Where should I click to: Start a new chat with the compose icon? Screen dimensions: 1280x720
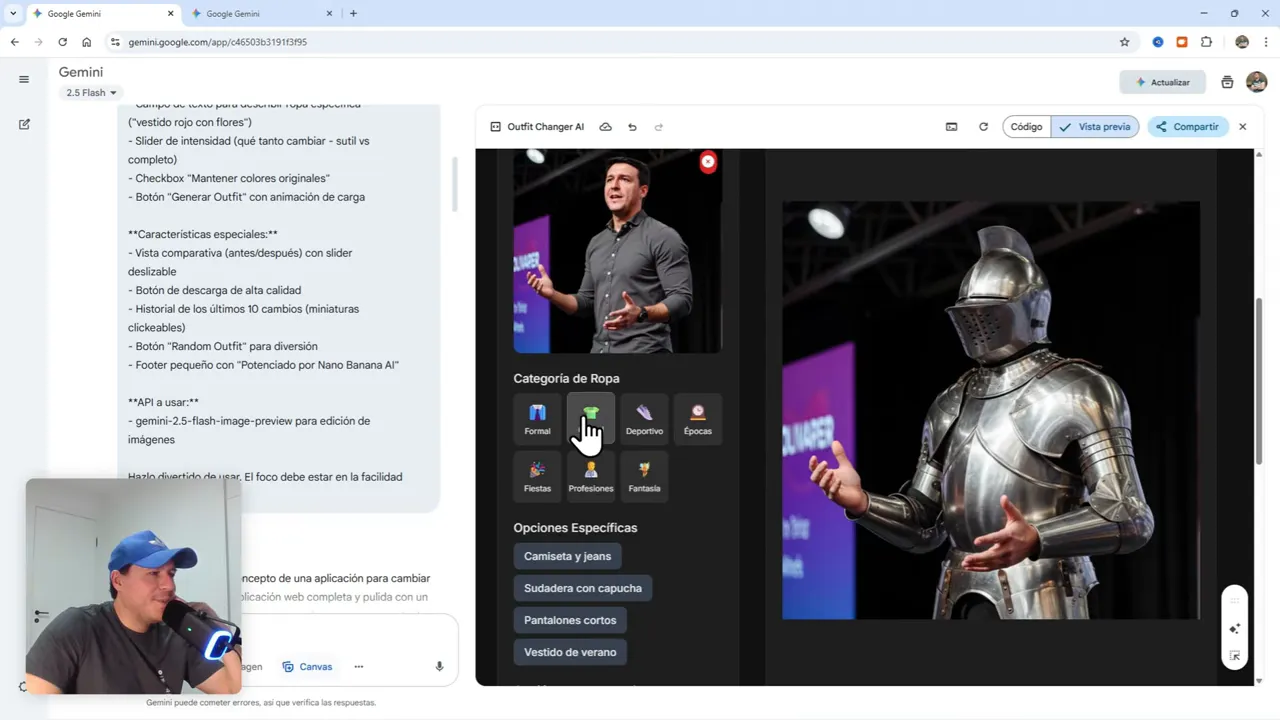24,124
